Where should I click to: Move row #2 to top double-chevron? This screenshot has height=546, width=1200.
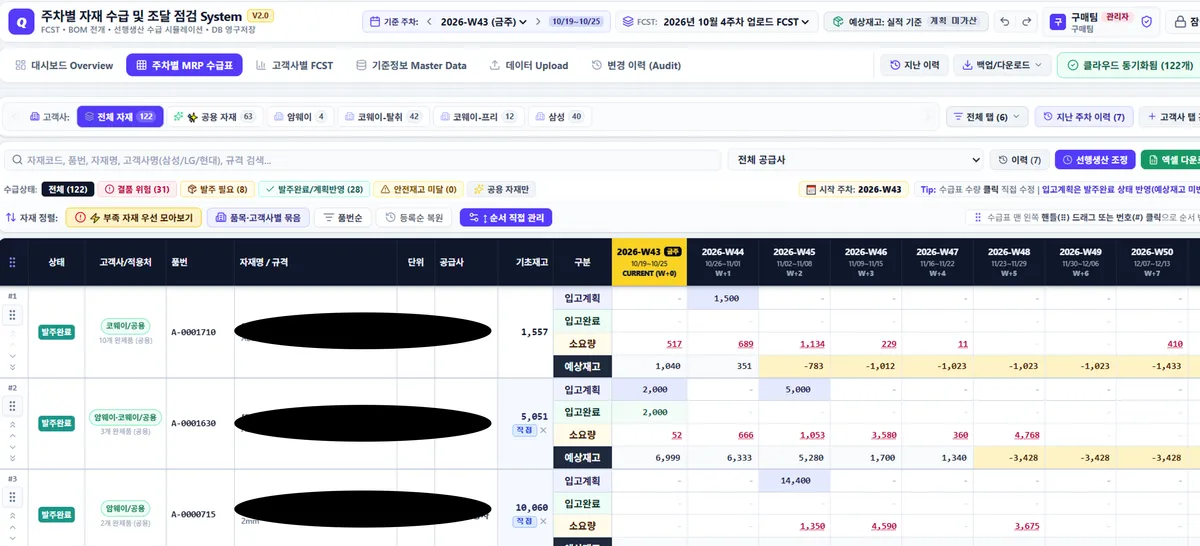coord(13,424)
